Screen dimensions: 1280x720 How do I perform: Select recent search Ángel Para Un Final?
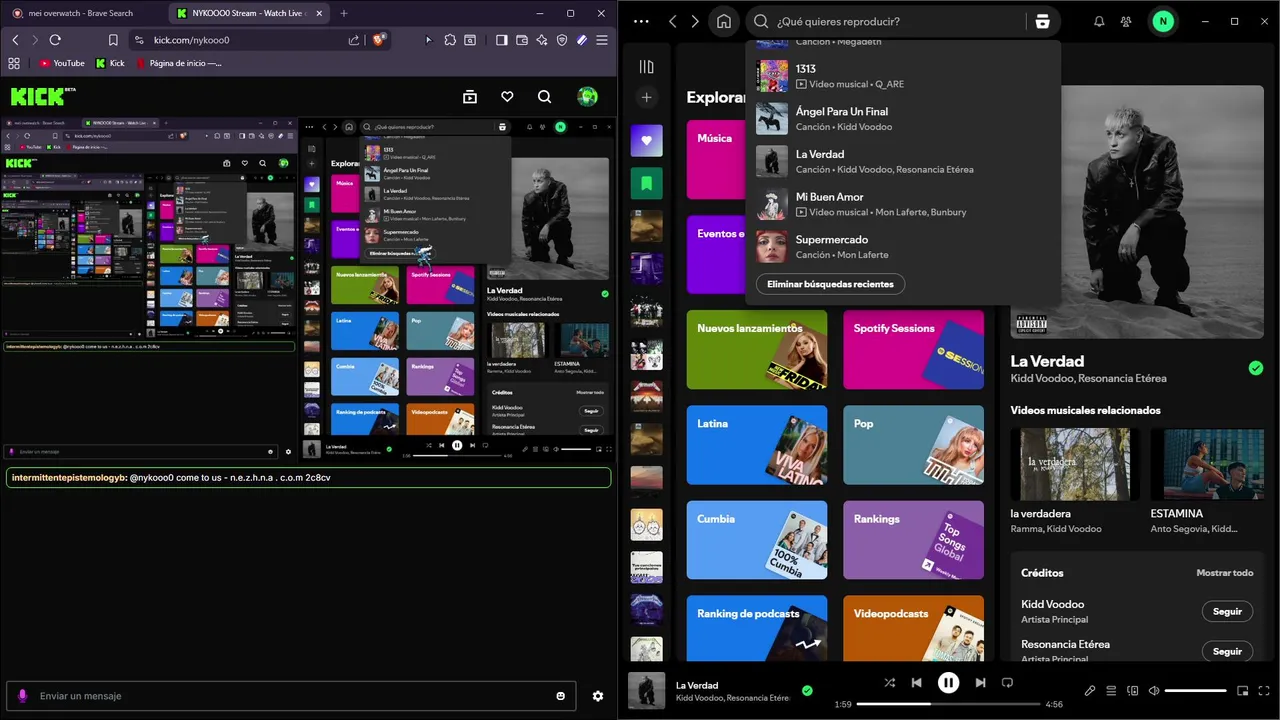point(902,119)
